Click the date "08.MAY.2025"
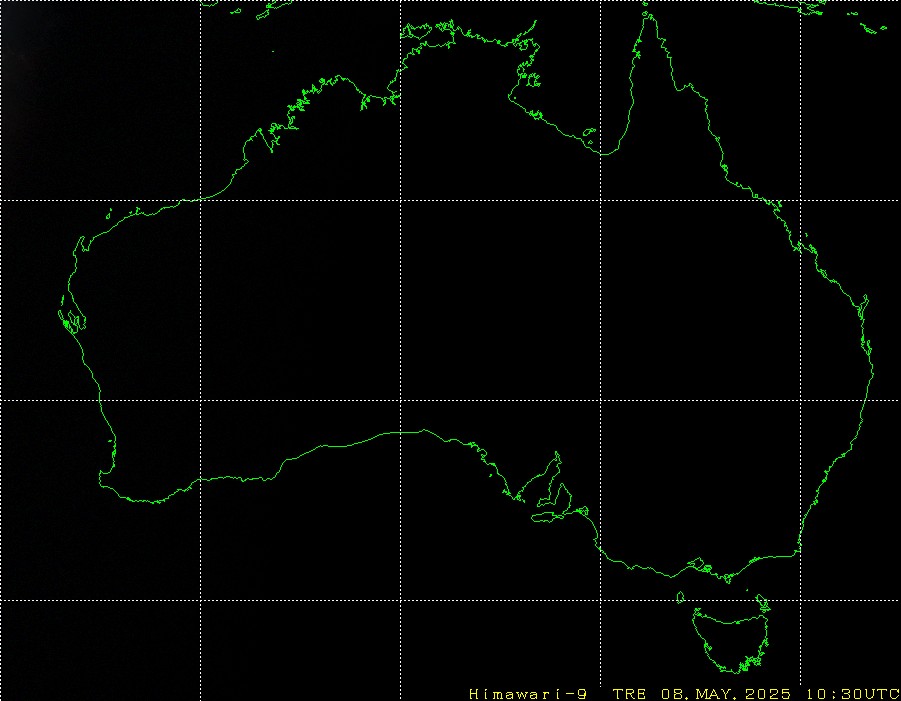The height and width of the screenshot is (701, 901). 726,694
